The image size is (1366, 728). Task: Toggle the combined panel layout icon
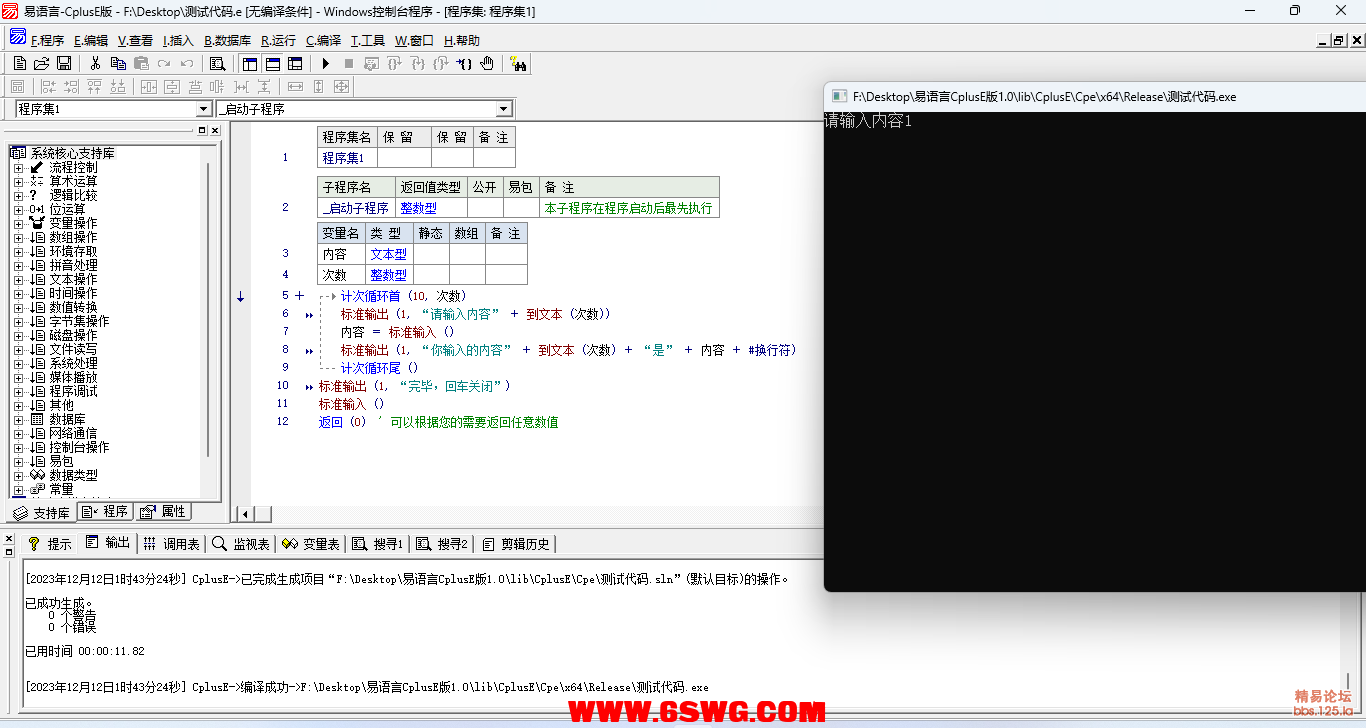[295, 63]
